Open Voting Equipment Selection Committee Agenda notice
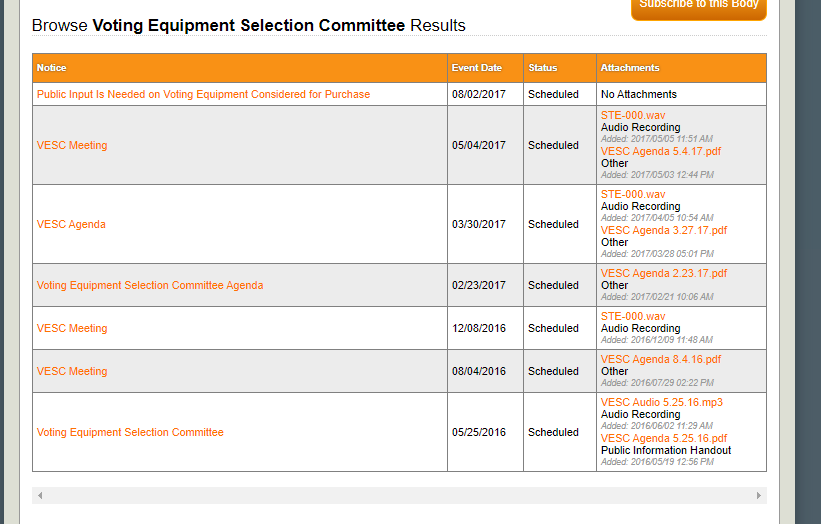Image resolution: width=821 pixels, height=524 pixels. tap(150, 285)
